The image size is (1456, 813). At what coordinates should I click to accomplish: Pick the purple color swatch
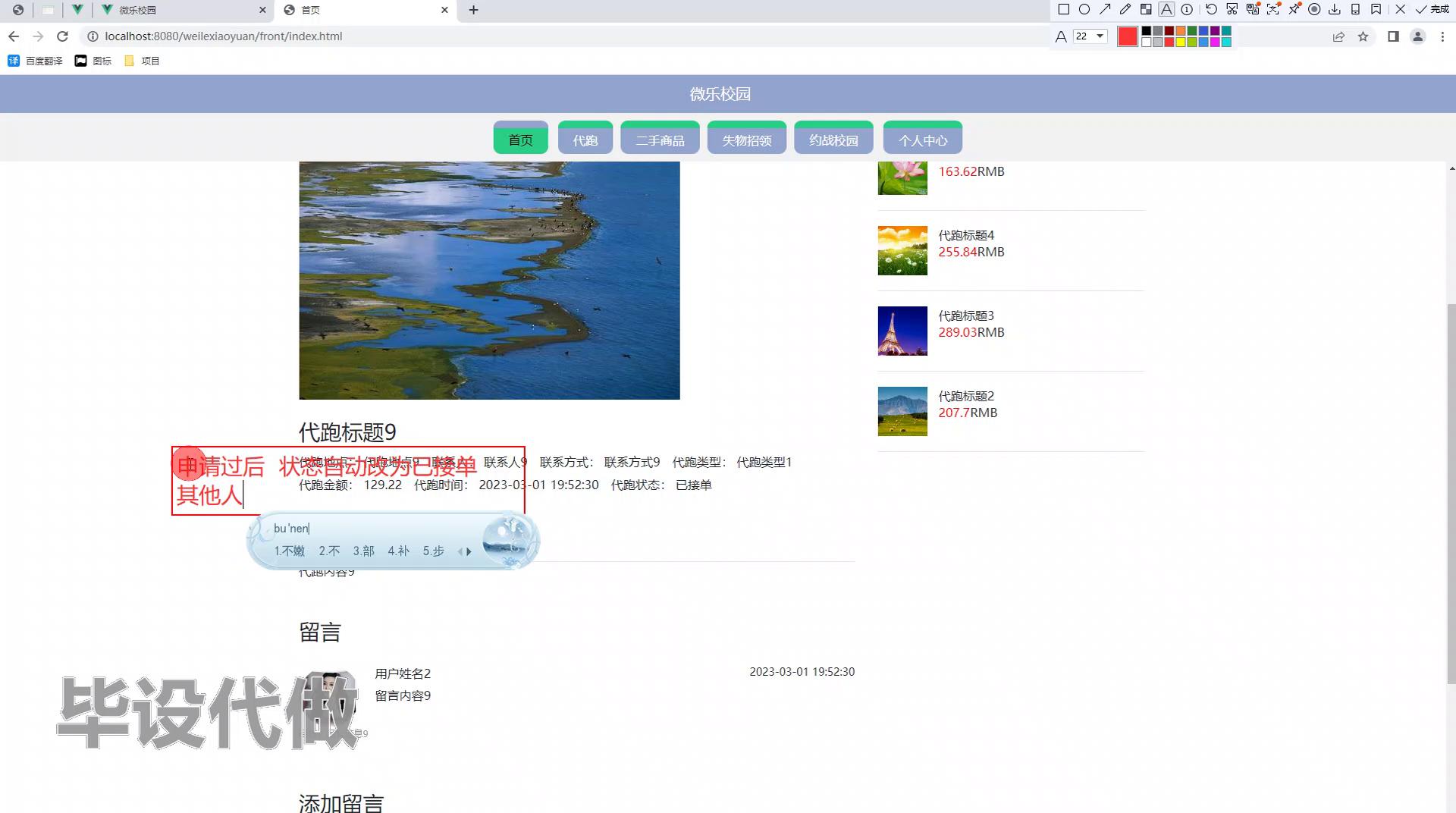pyautogui.click(x=1215, y=31)
